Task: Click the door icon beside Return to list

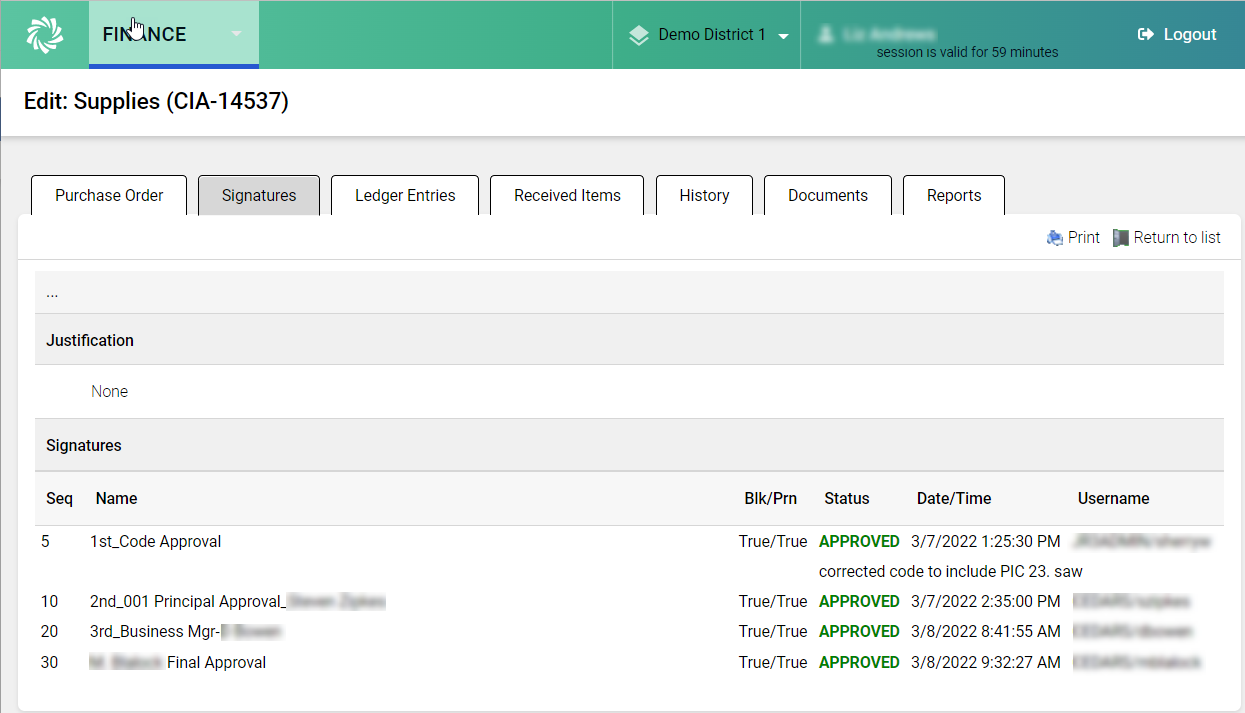Action: coord(1121,238)
